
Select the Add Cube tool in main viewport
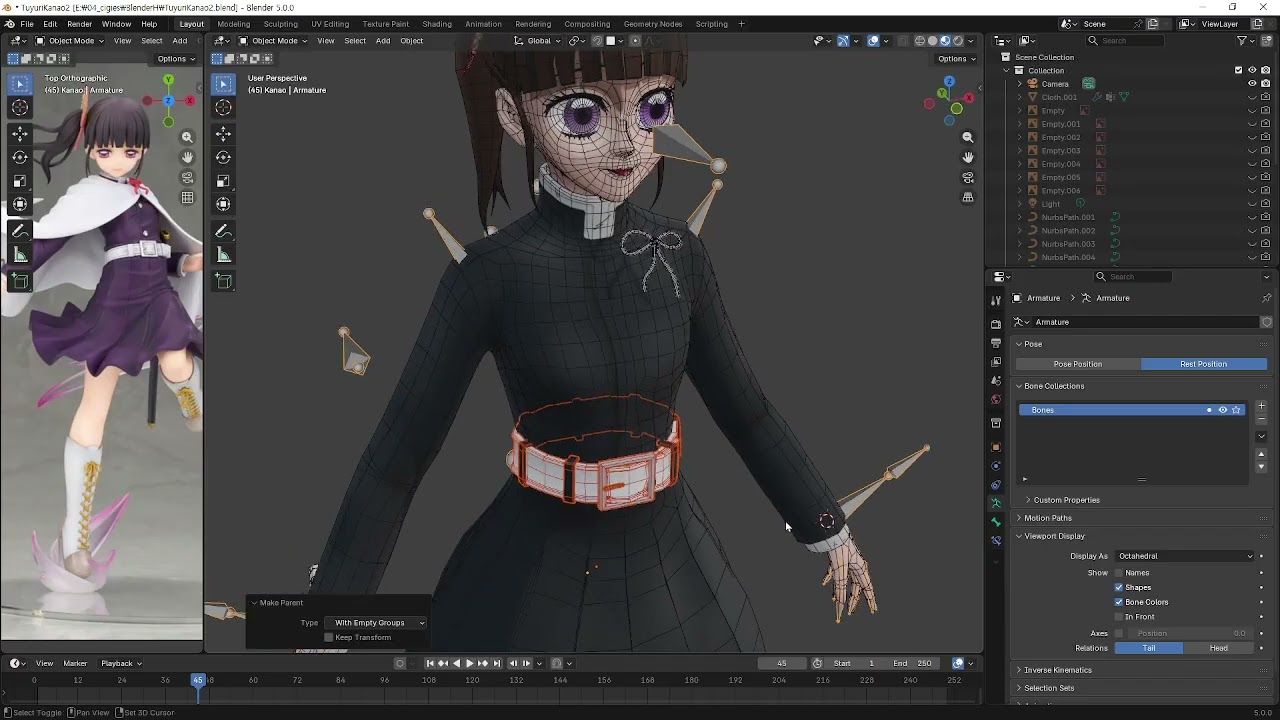[224, 281]
